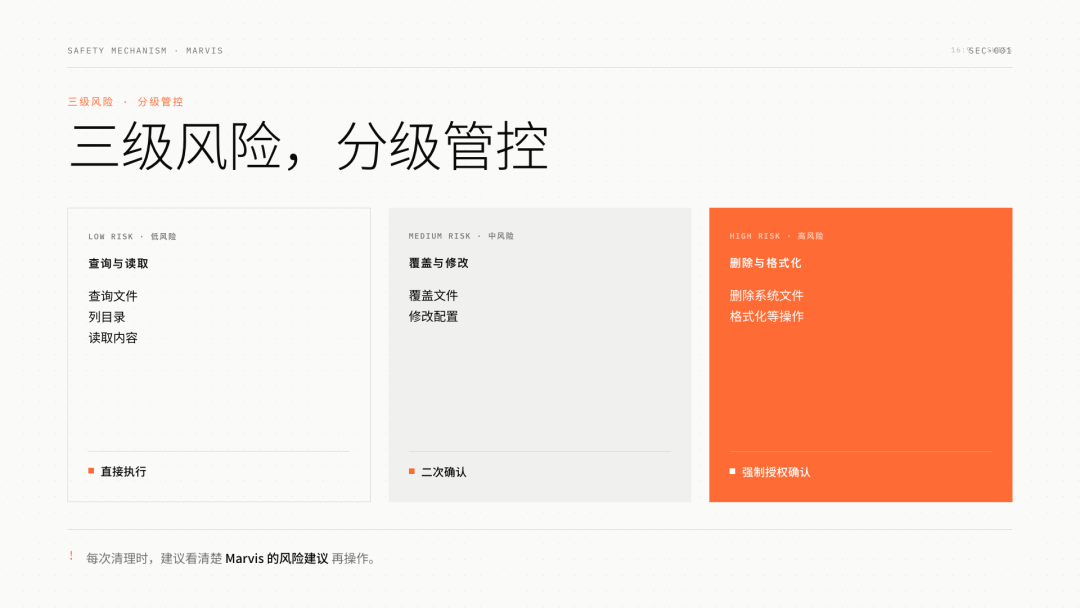Screen dimensions: 1080x608
Task: Click the orange bullet next to 直接执行
Action: [91, 471]
